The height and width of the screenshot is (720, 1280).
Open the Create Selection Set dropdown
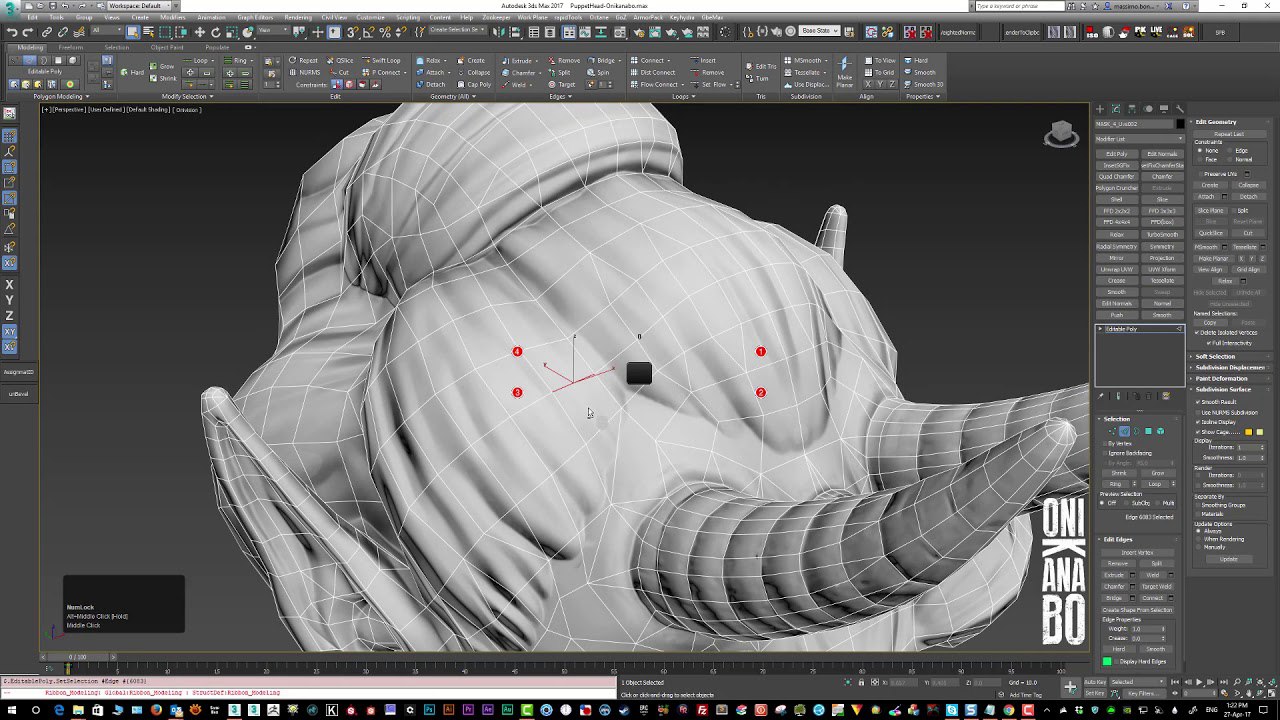click(457, 30)
